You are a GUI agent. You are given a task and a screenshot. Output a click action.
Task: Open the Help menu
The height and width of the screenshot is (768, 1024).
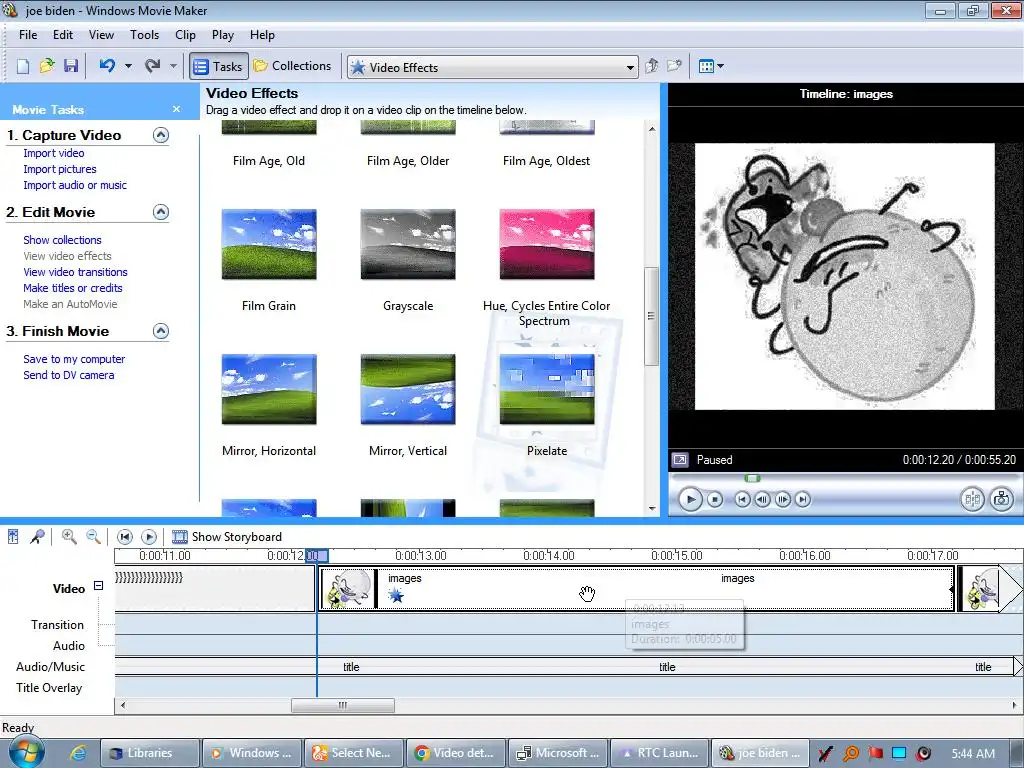point(262,35)
